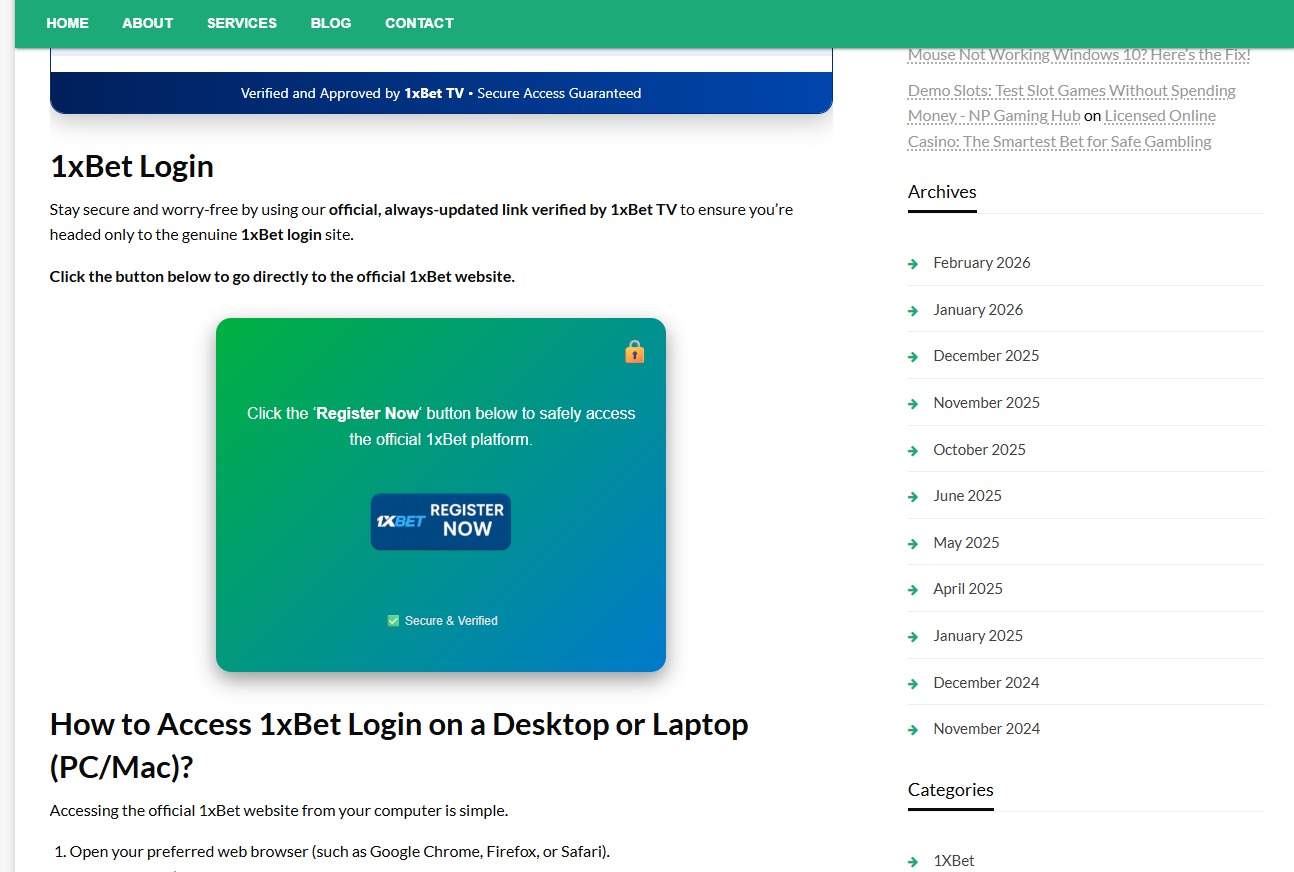Image resolution: width=1294 pixels, height=872 pixels.
Task: Open 'Mouse Not Working Windows 10' post link
Action: [x=1078, y=55]
